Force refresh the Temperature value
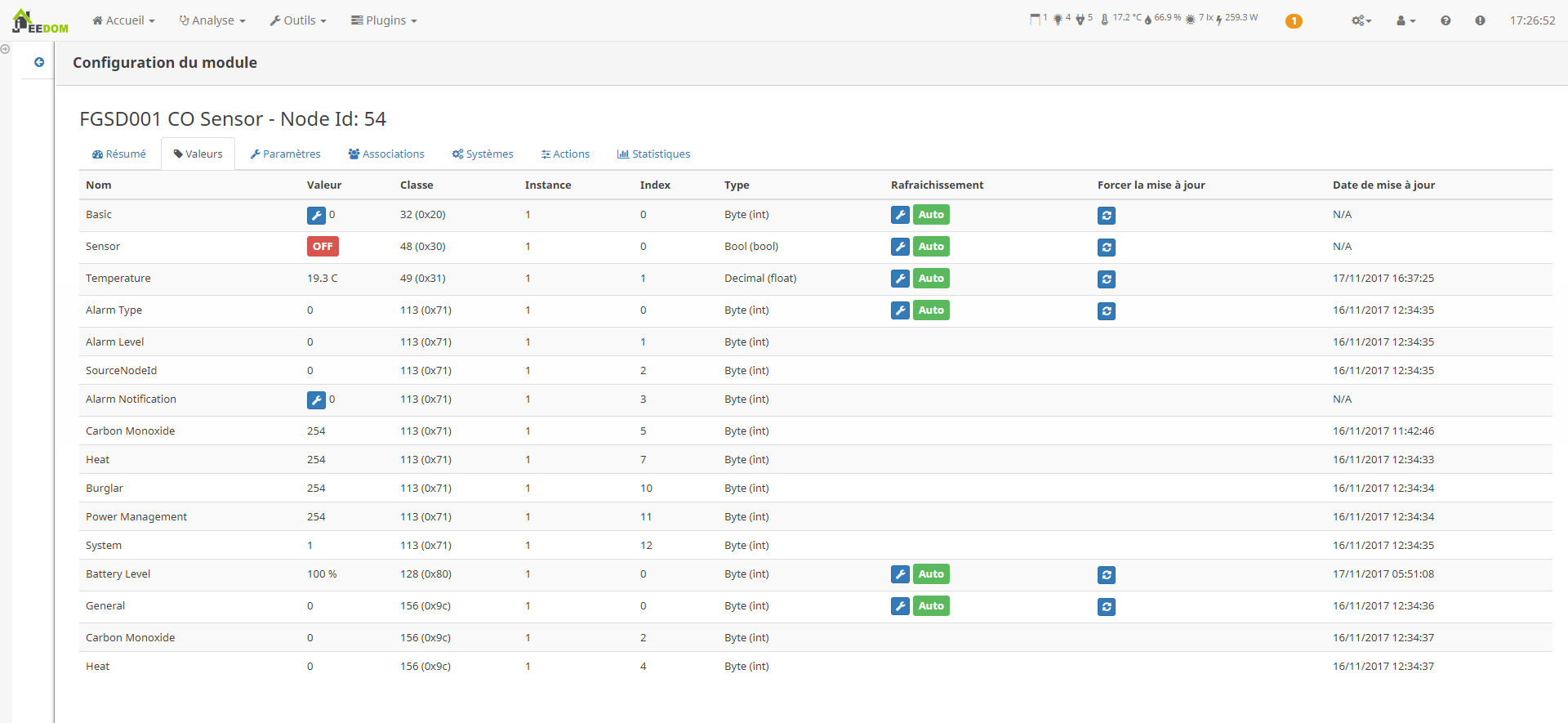Viewport: 1568px width, 723px height. 1107,279
